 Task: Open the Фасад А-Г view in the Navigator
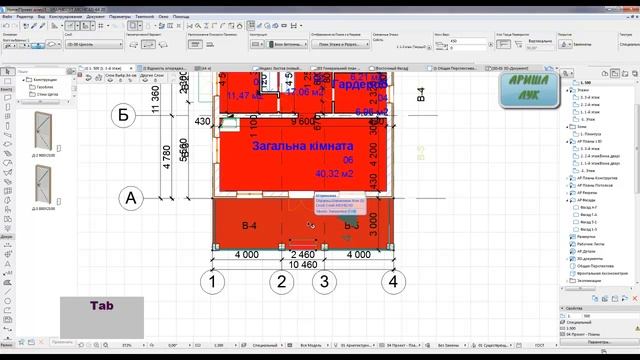click(588, 207)
